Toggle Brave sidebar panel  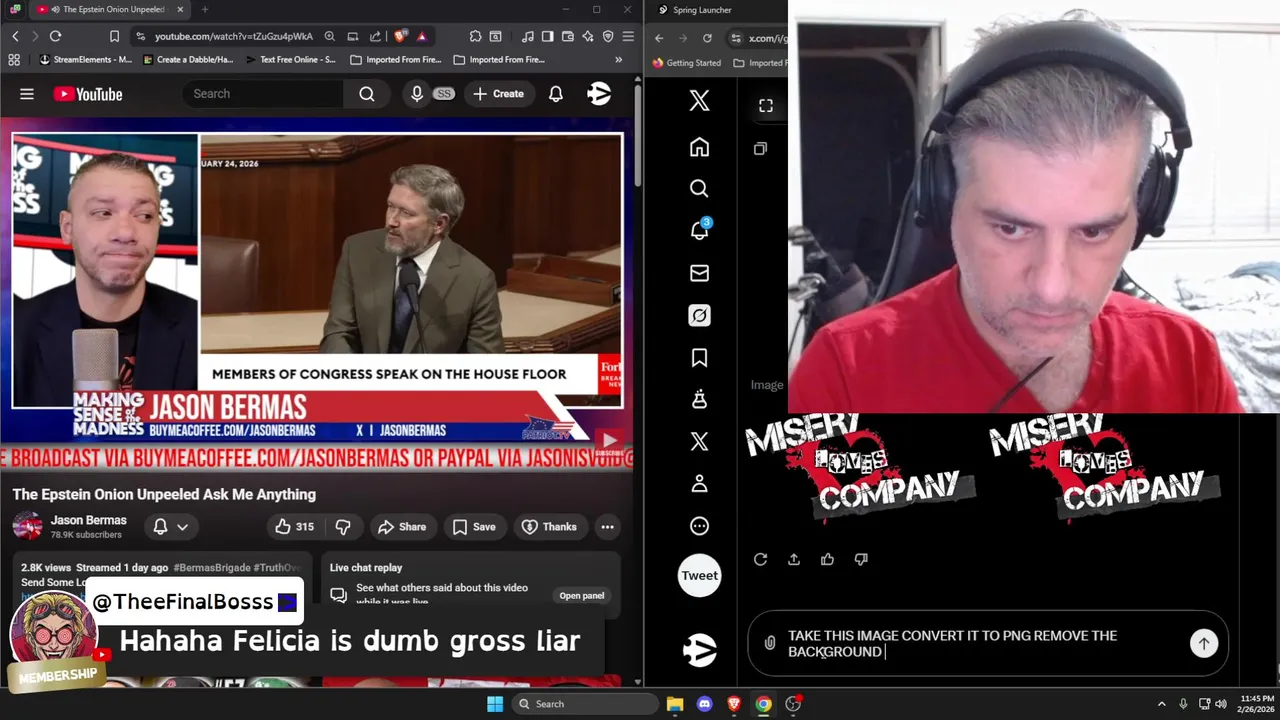548,37
